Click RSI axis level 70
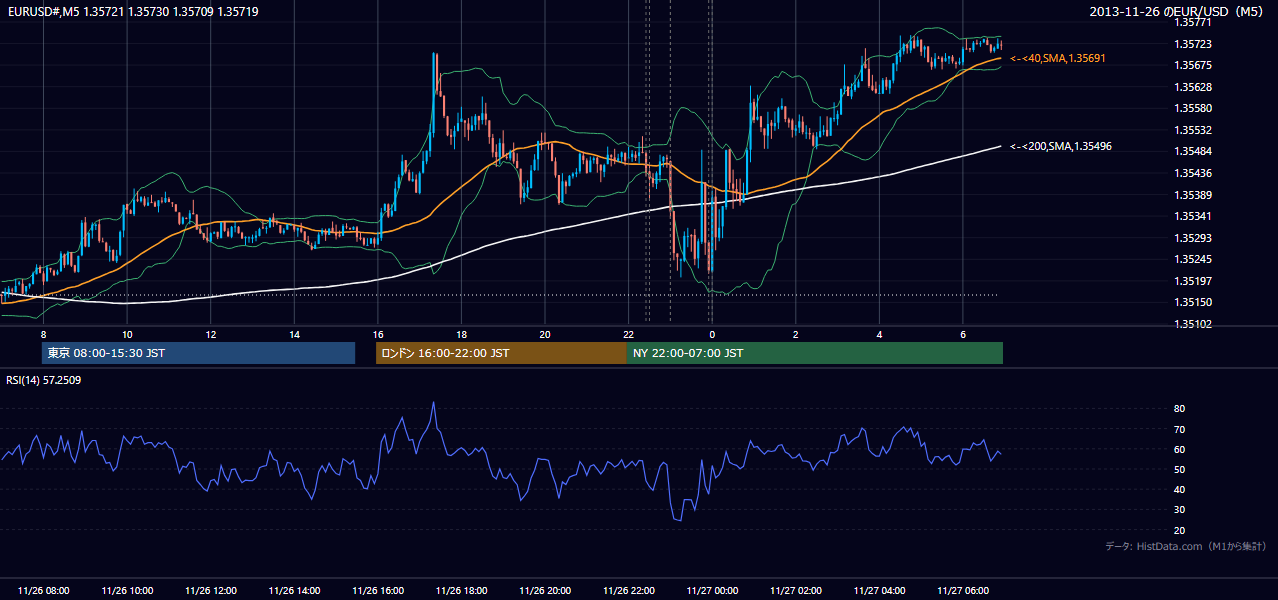 [x=1179, y=429]
